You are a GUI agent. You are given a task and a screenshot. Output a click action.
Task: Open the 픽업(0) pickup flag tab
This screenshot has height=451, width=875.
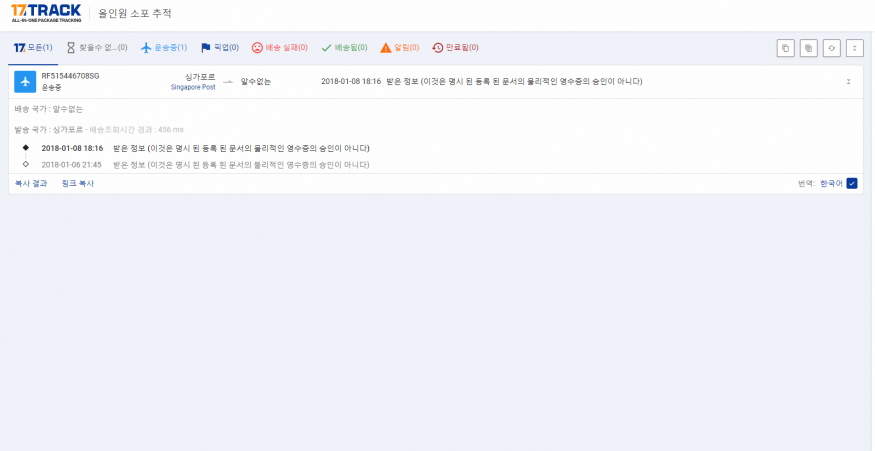pyautogui.click(x=220, y=48)
